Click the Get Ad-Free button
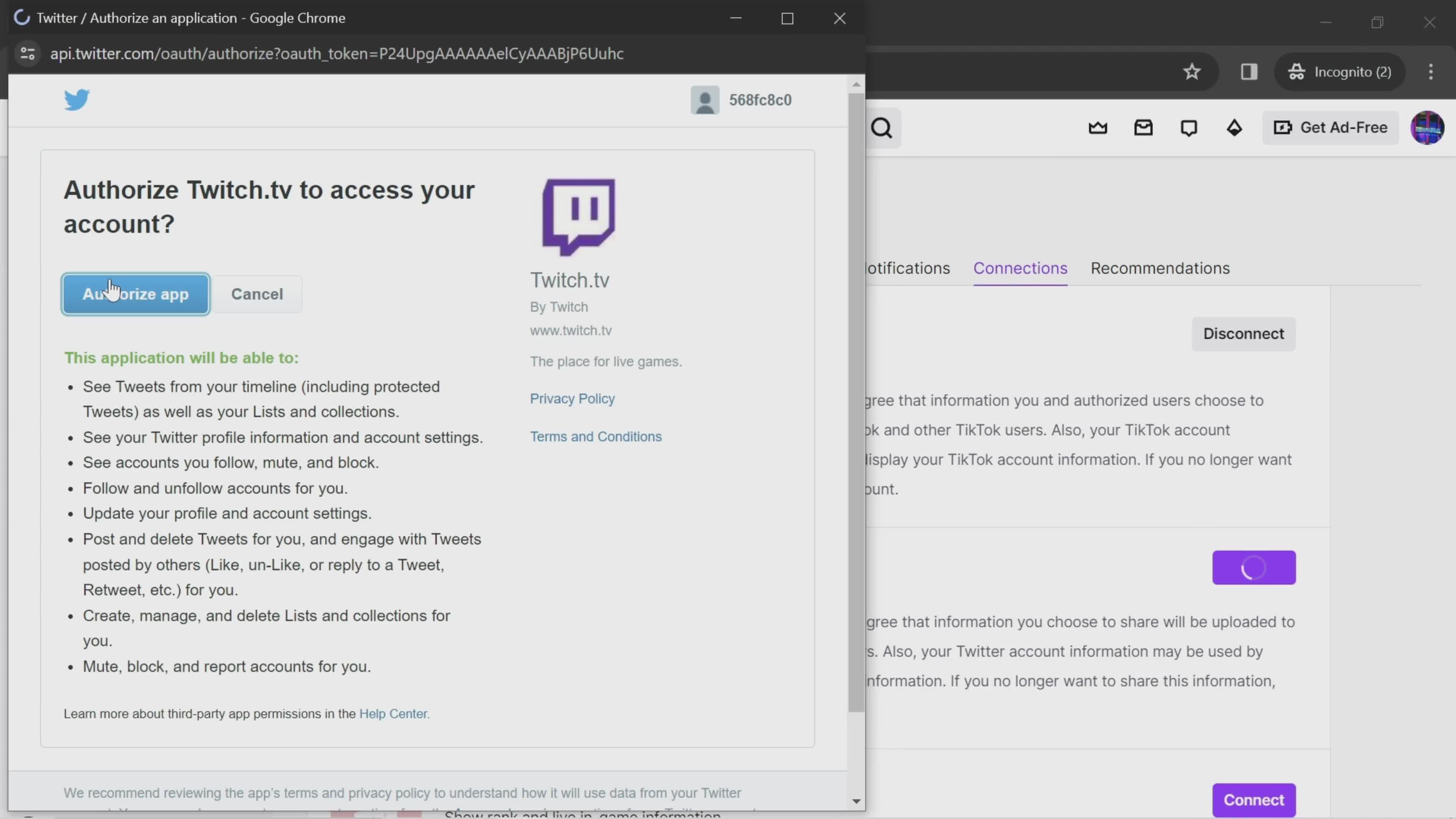 point(1330,128)
